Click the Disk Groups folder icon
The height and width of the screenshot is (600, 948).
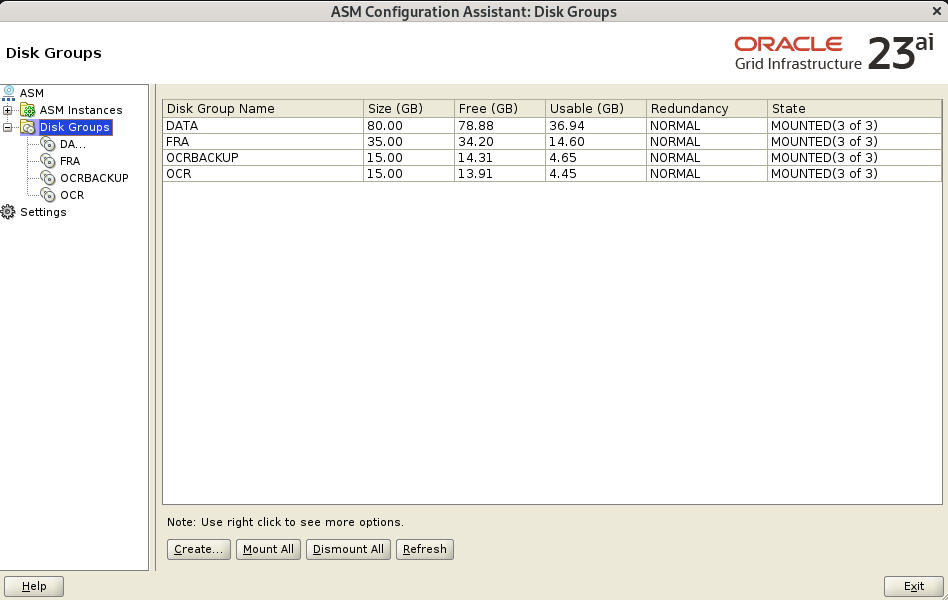coord(28,127)
